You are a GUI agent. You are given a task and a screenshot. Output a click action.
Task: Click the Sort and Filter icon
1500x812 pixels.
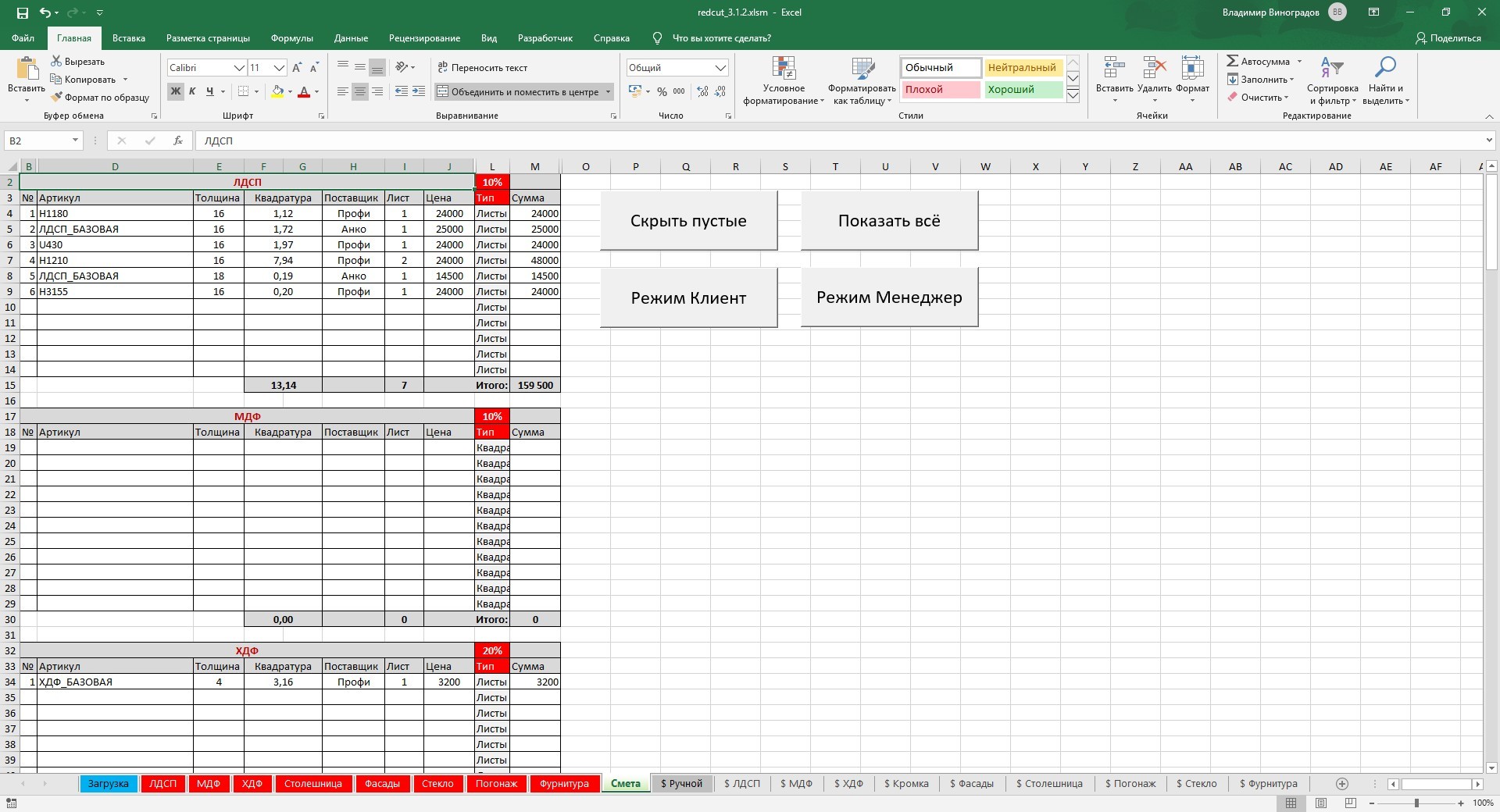click(1331, 69)
